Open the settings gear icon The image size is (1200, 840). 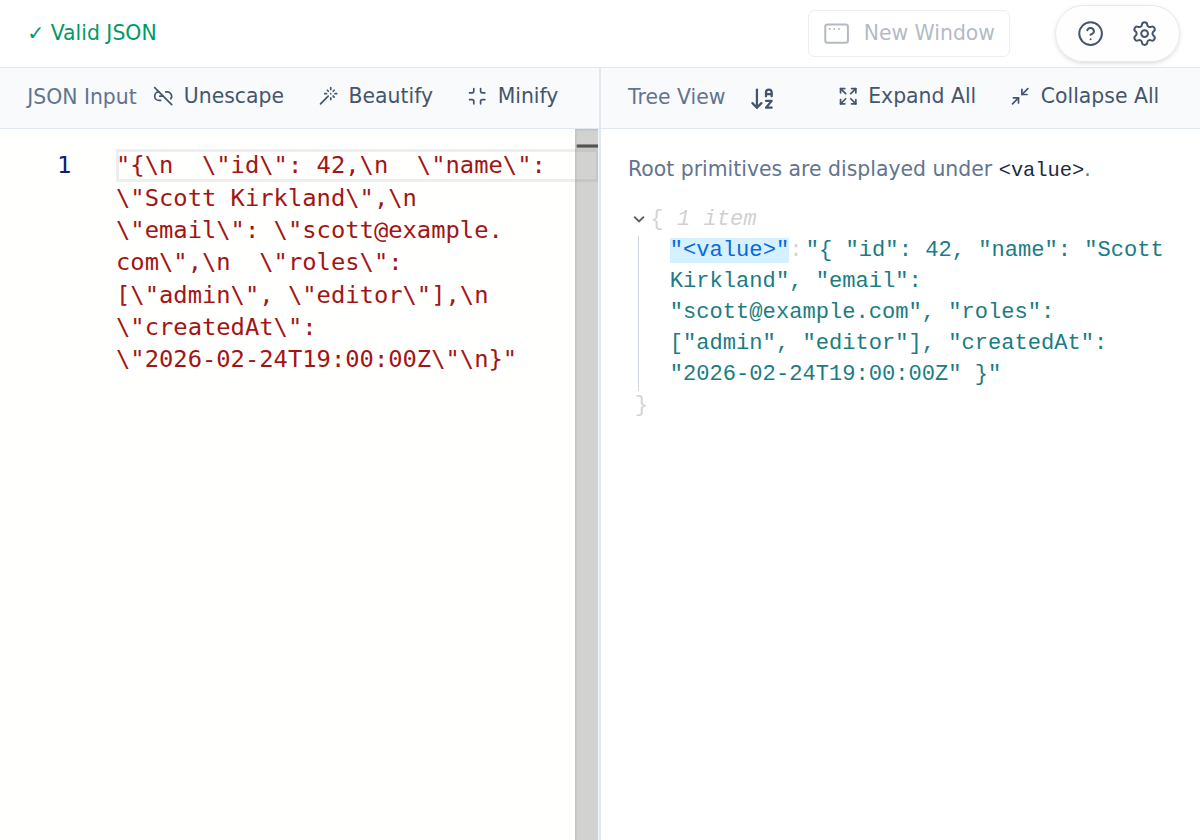coord(1144,33)
